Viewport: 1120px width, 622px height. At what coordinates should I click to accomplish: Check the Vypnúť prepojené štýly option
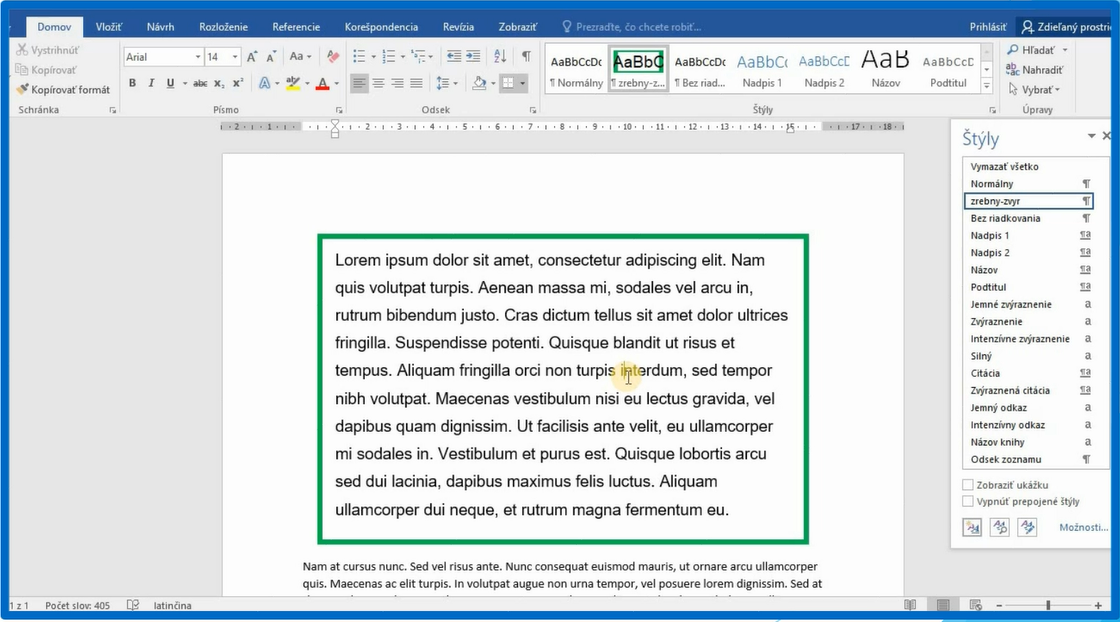[968, 501]
